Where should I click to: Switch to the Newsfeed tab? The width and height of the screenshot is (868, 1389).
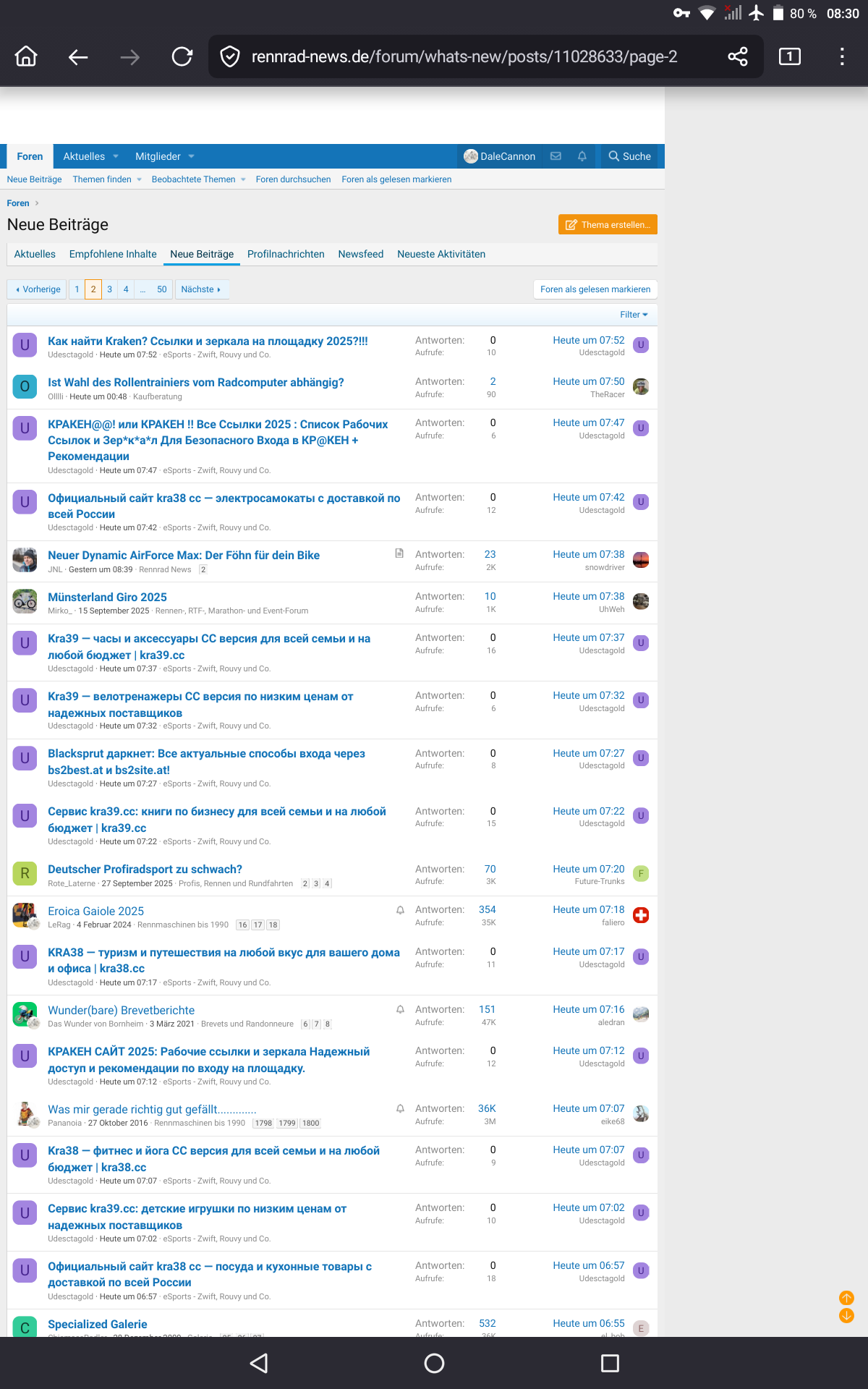tap(360, 254)
